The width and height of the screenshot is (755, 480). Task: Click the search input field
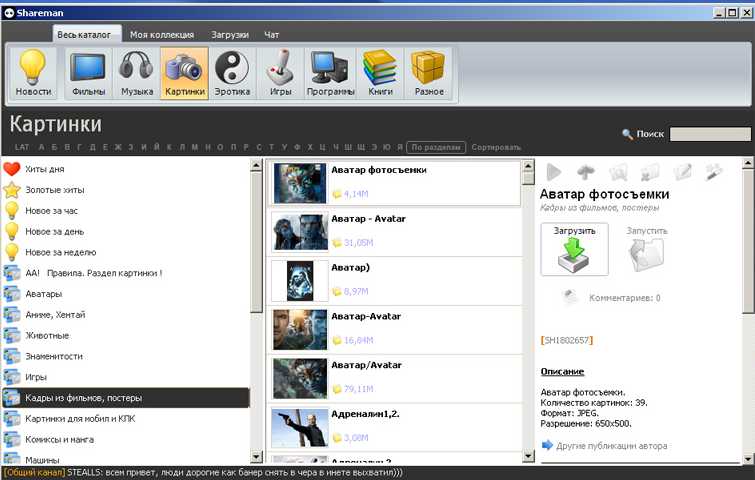[710, 134]
